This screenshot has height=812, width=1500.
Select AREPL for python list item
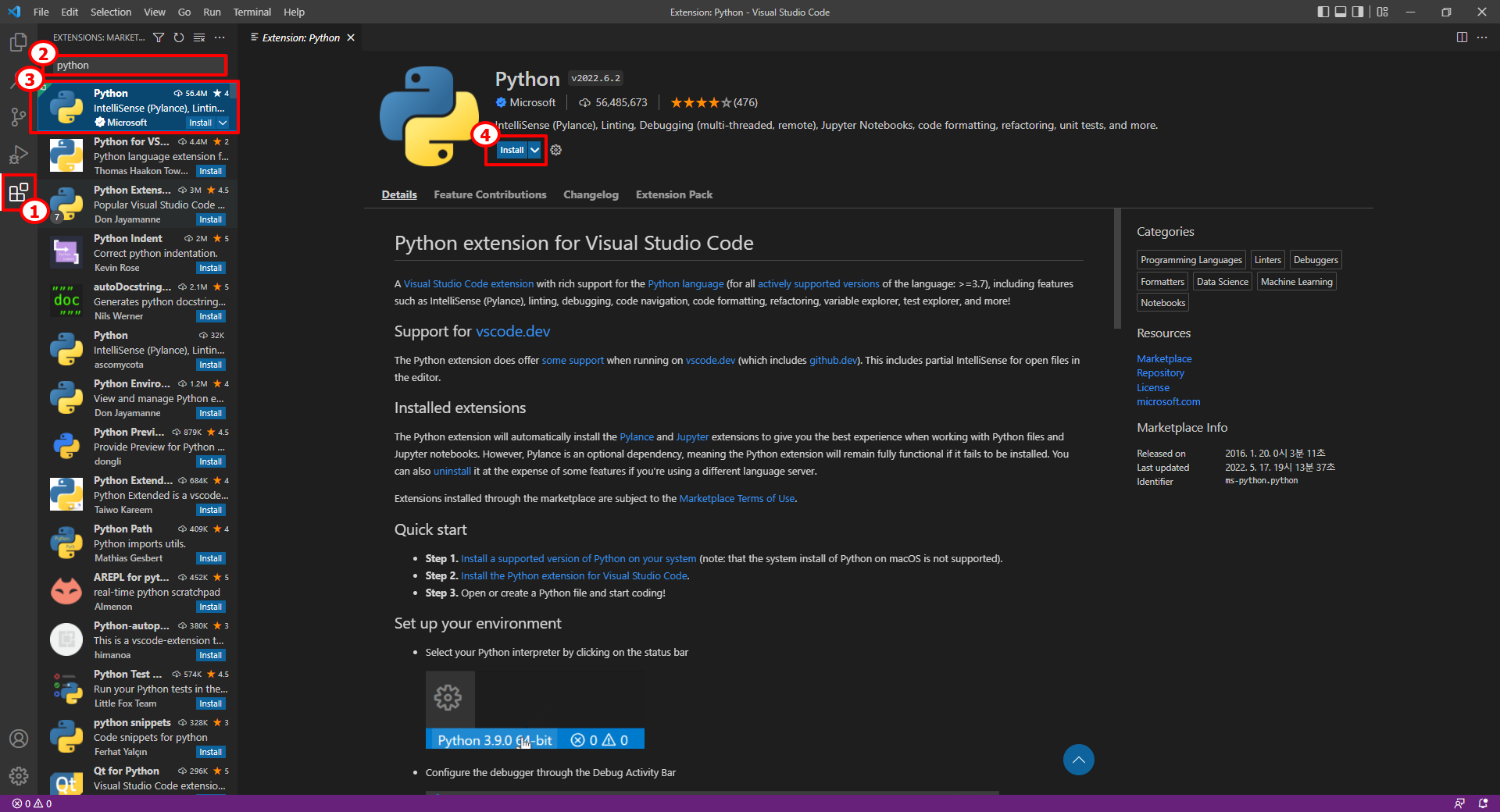[137, 592]
